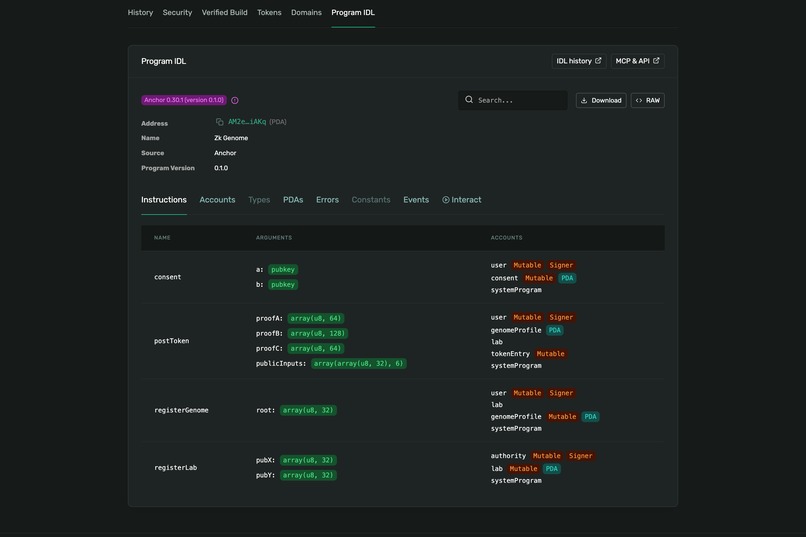The width and height of the screenshot is (806, 537).
Task: Open the Domains tab
Action: click(x=306, y=12)
